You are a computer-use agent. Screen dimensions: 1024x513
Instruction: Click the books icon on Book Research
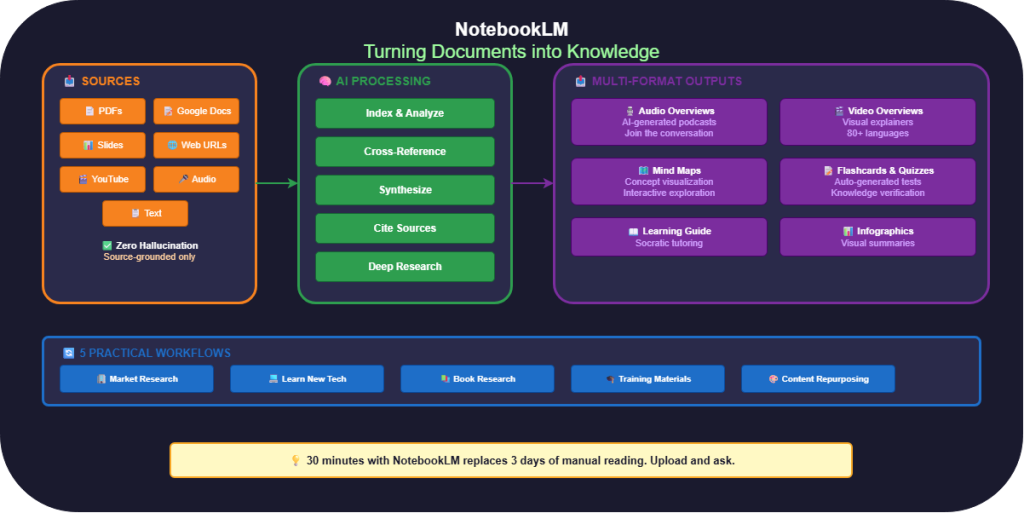pyautogui.click(x=445, y=379)
